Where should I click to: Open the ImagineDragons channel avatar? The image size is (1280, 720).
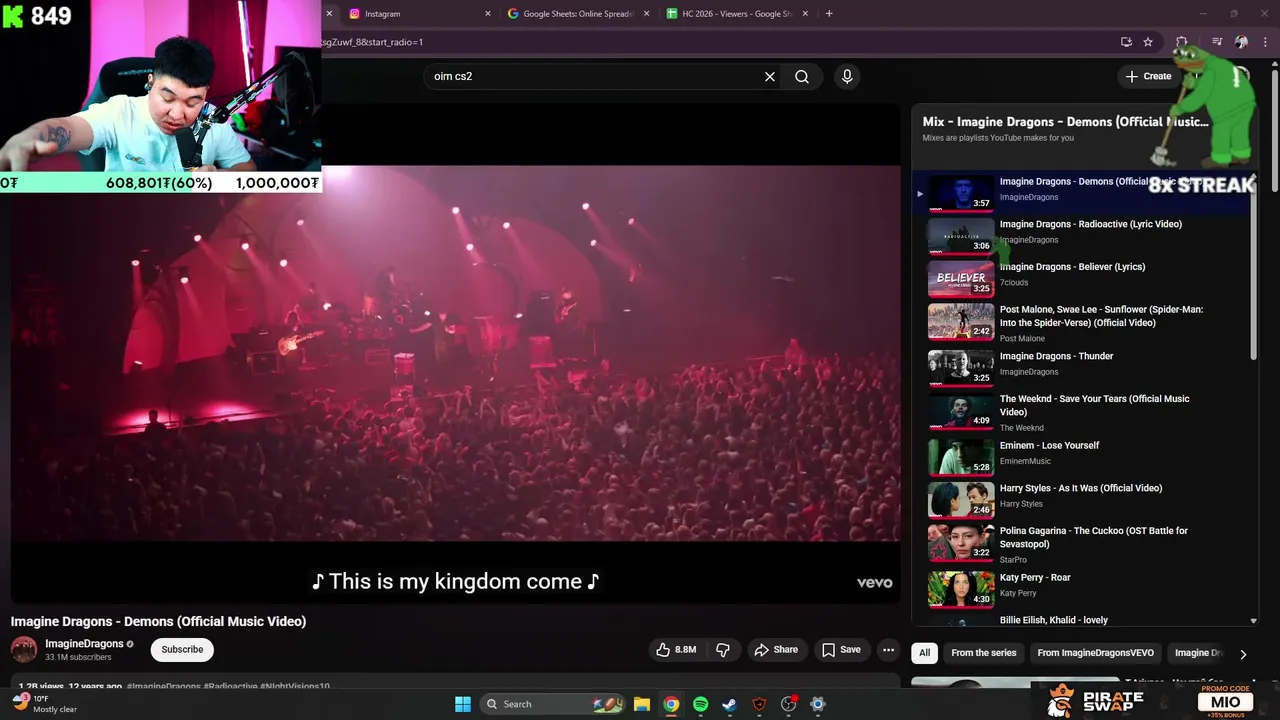coord(24,649)
